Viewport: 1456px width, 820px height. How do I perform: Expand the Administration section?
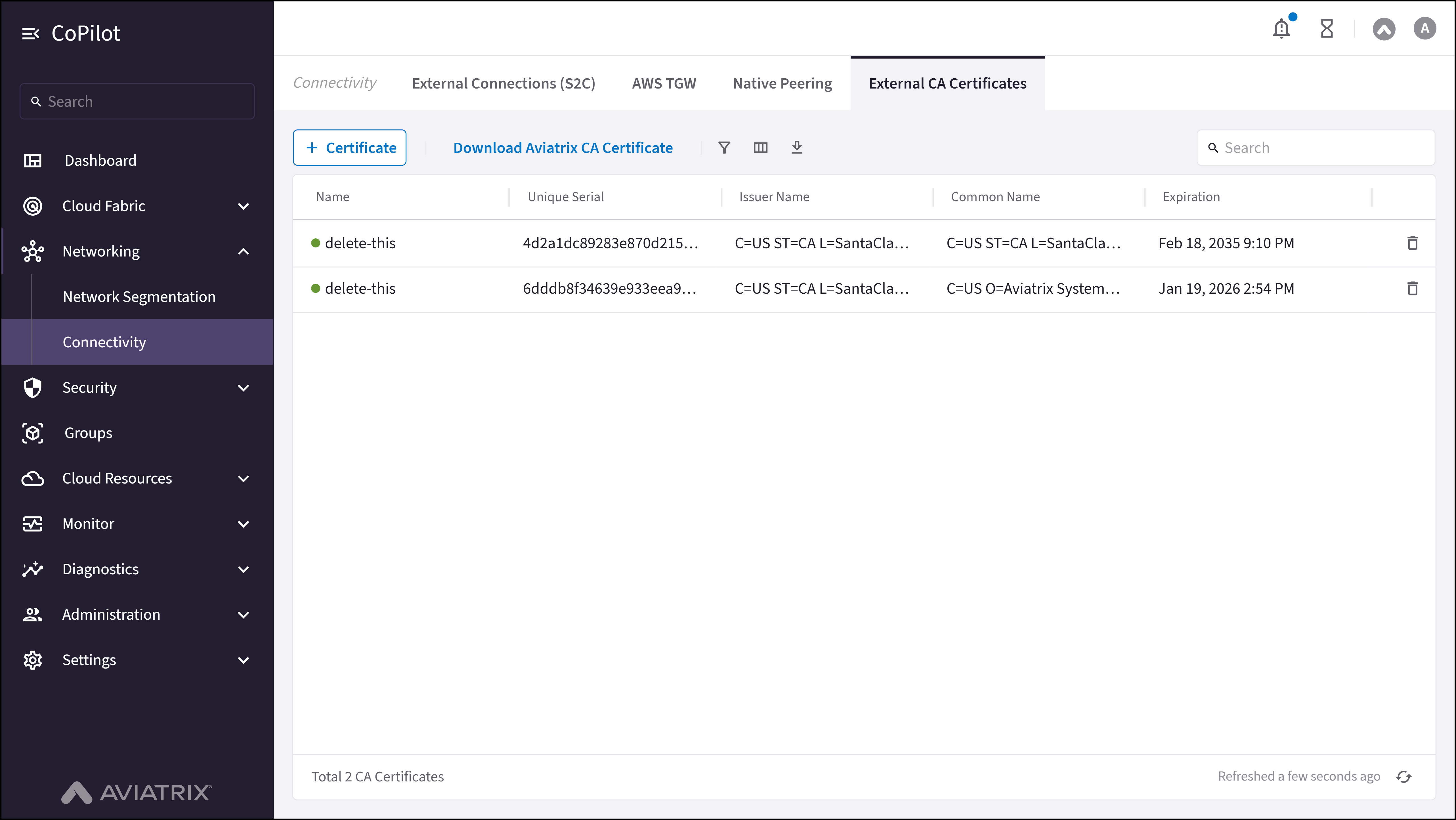point(243,614)
